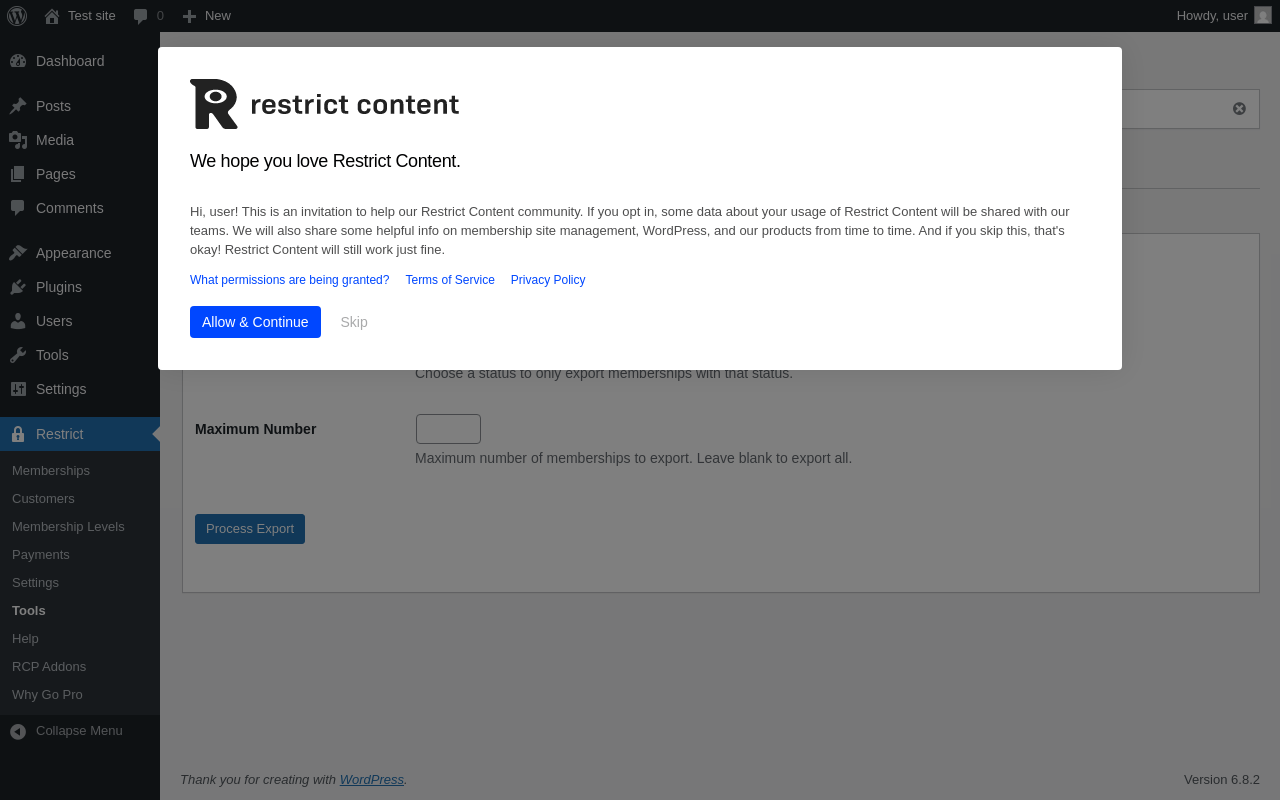1280x800 pixels.
Task: Open Restrict Tools submenu item
Action: [29, 610]
